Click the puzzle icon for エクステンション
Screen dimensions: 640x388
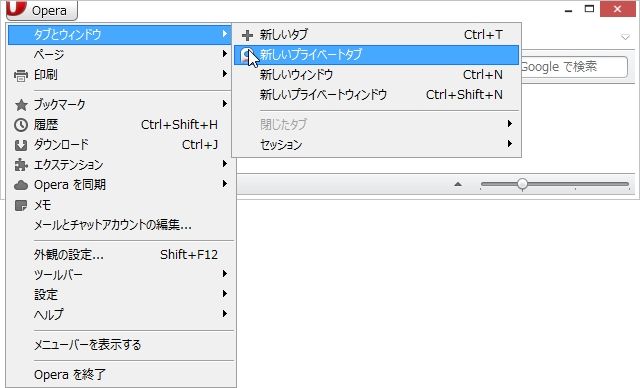coord(21,165)
